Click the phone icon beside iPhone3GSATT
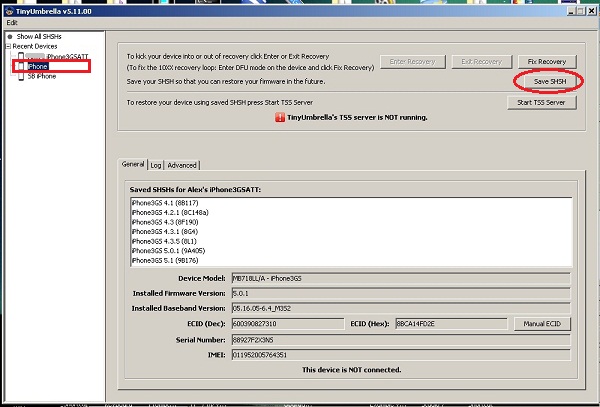Viewport: 600px width, 407px height. tap(21, 56)
